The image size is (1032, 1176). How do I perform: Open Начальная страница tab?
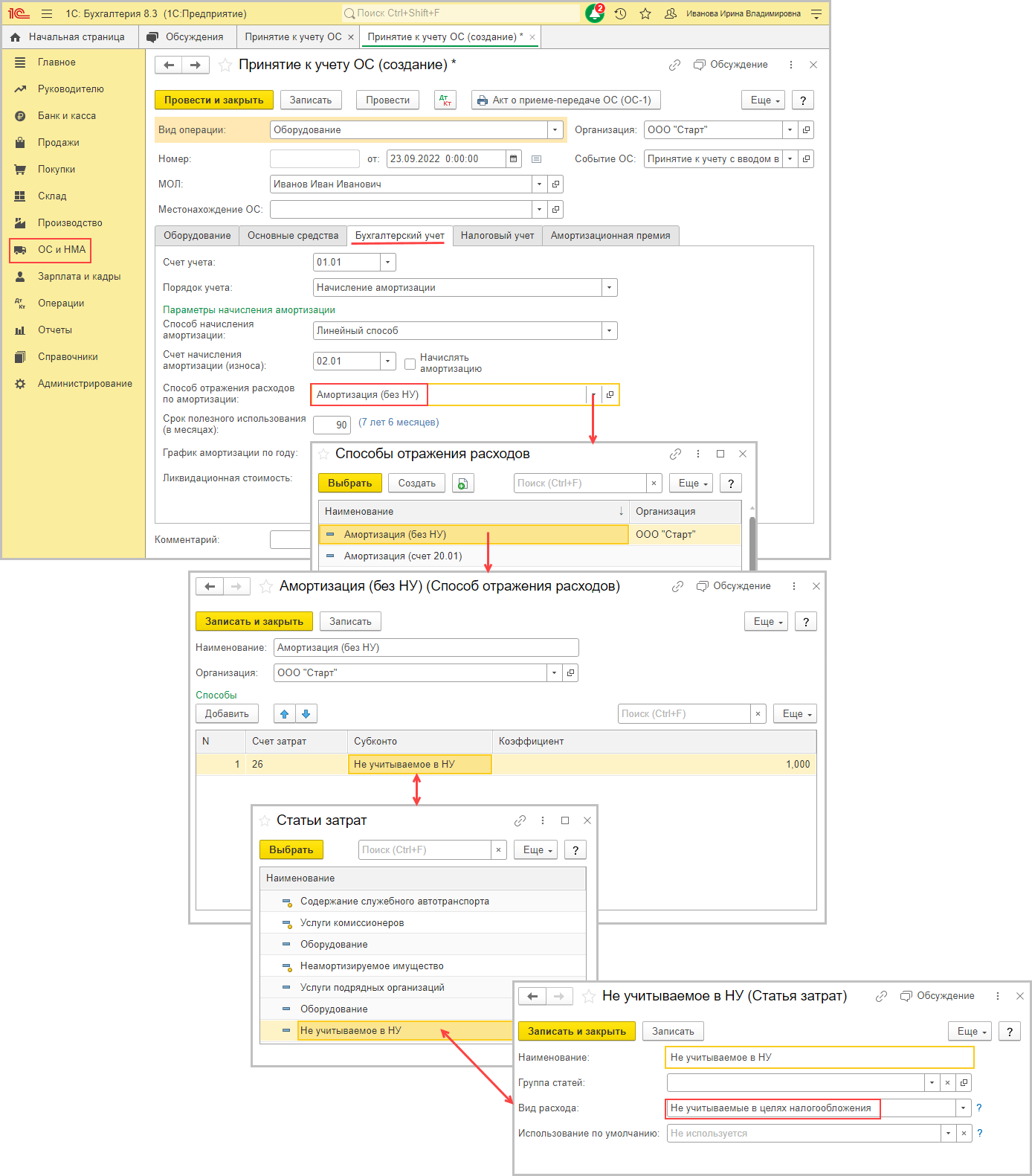tap(68, 37)
